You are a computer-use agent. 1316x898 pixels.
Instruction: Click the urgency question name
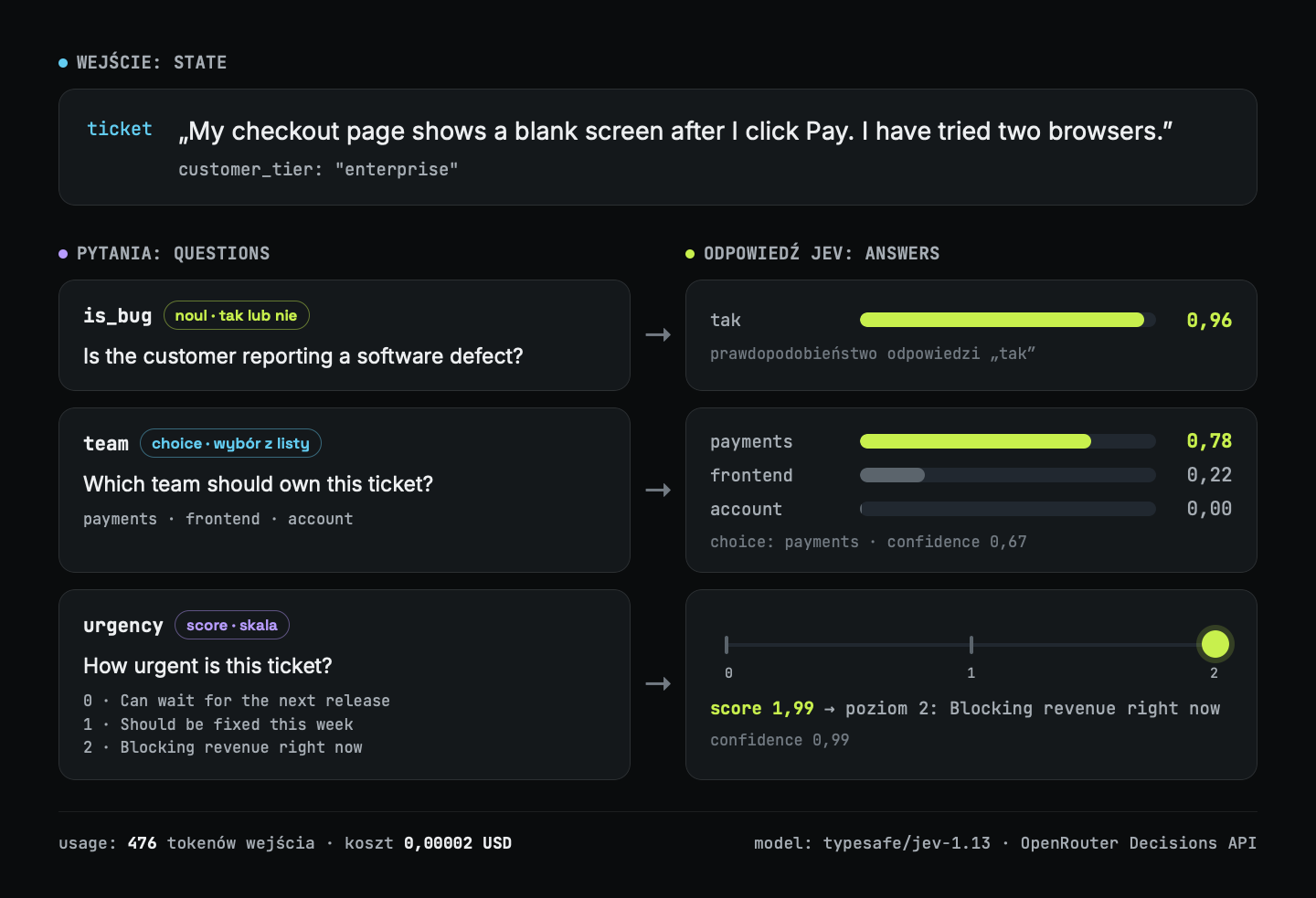(x=122, y=626)
